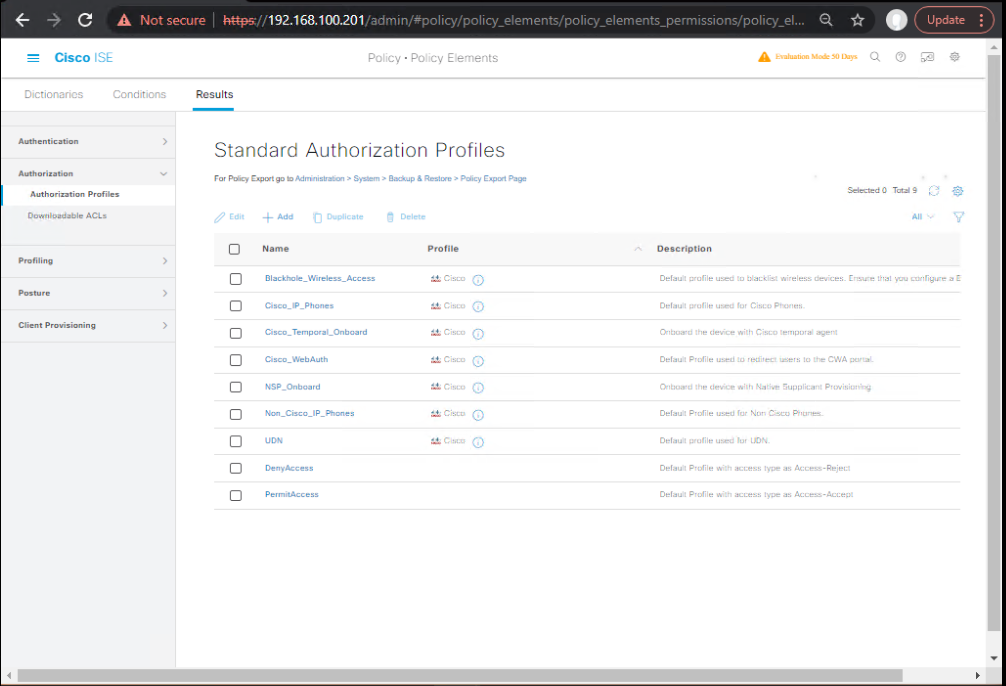1006x686 pixels.
Task: Click the browser Update button
Action: (946, 20)
